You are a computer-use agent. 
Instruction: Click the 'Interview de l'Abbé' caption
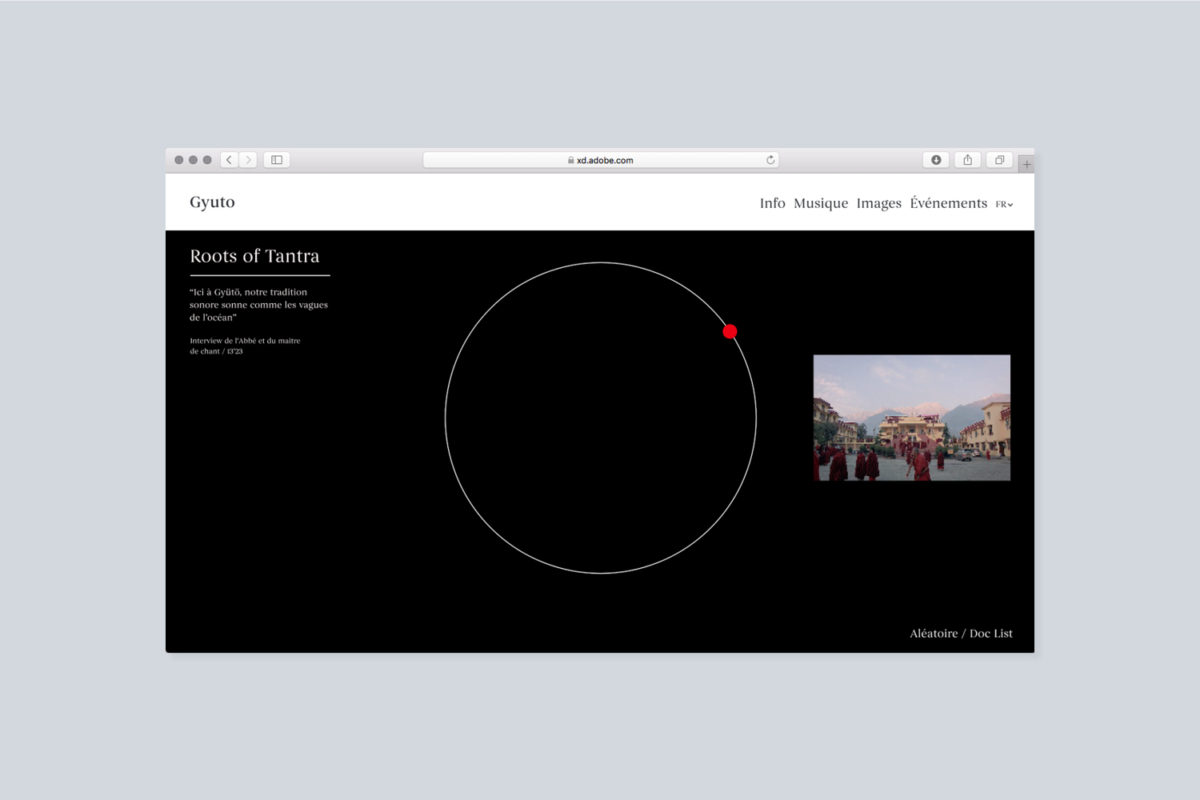coord(245,346)
